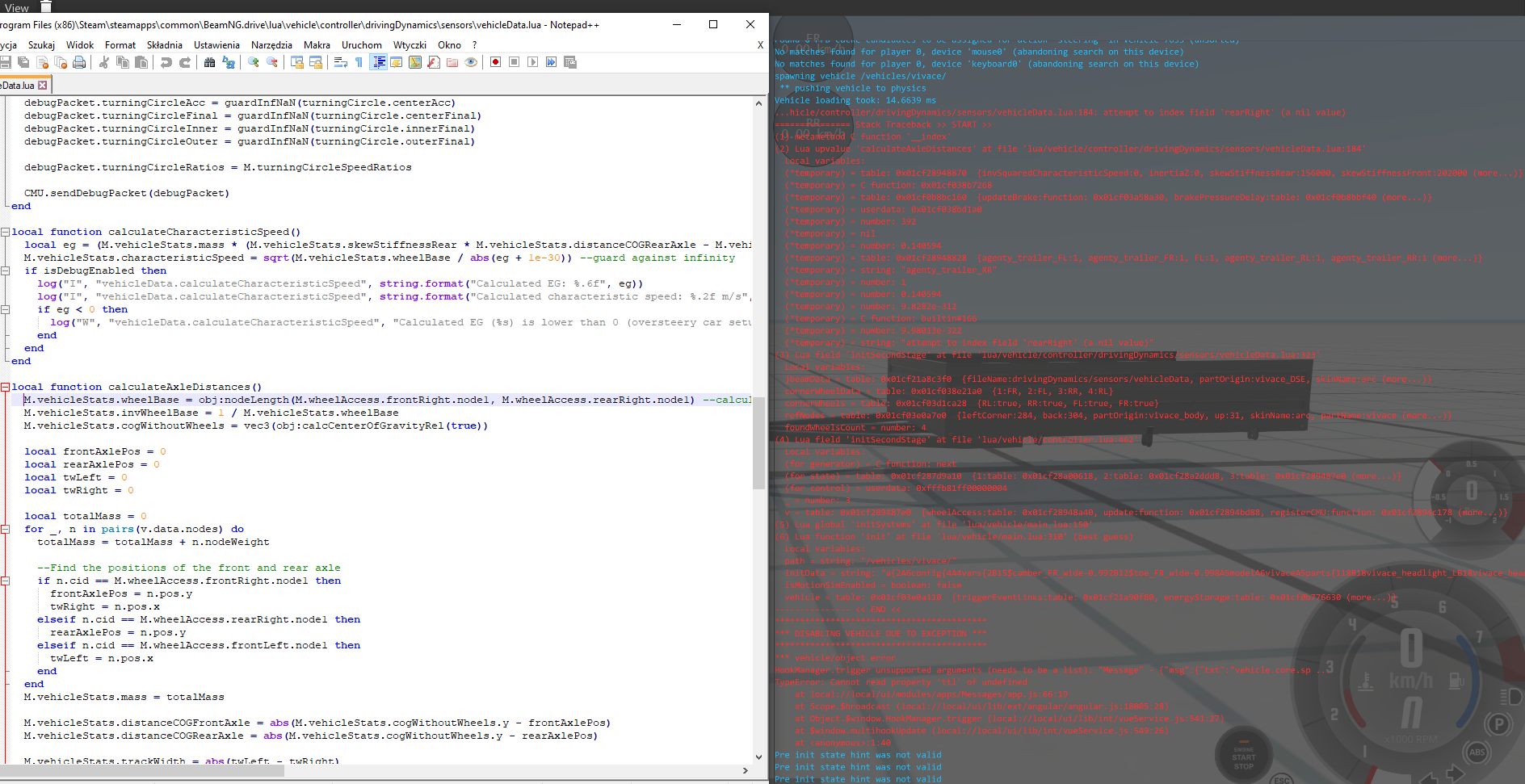This screenshot has height=784, width=1525.
Task: Open the Replace dialog icon
Action: click(229, 62)
